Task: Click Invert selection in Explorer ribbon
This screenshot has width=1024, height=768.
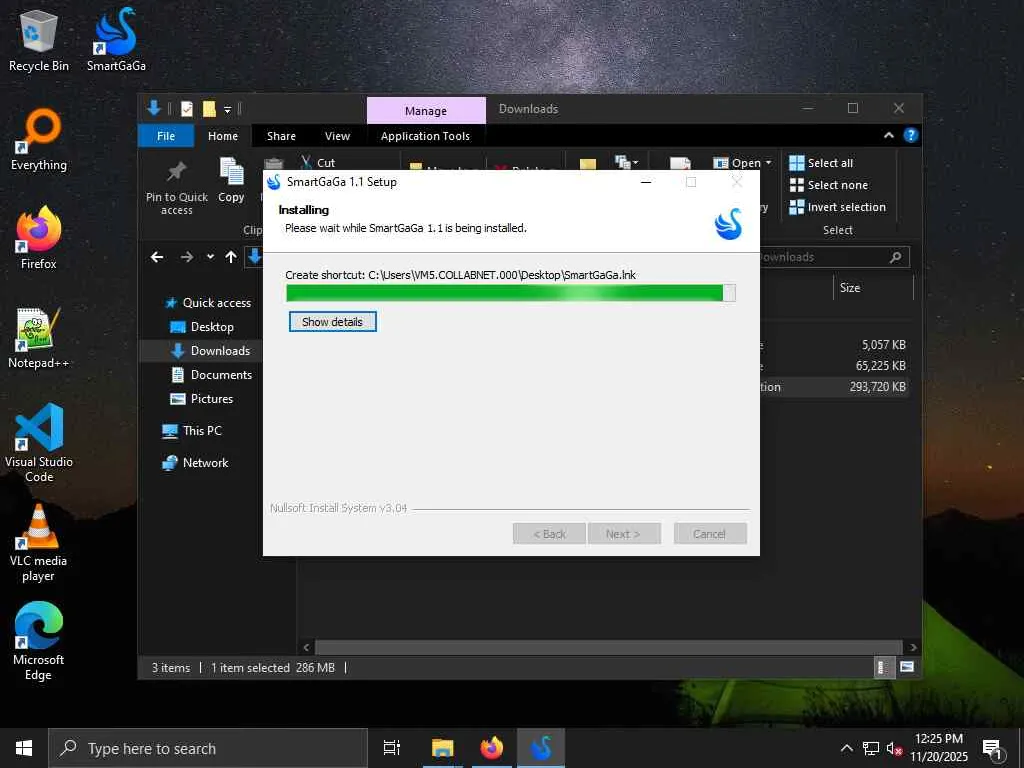Action: click(x=837, y=207)
